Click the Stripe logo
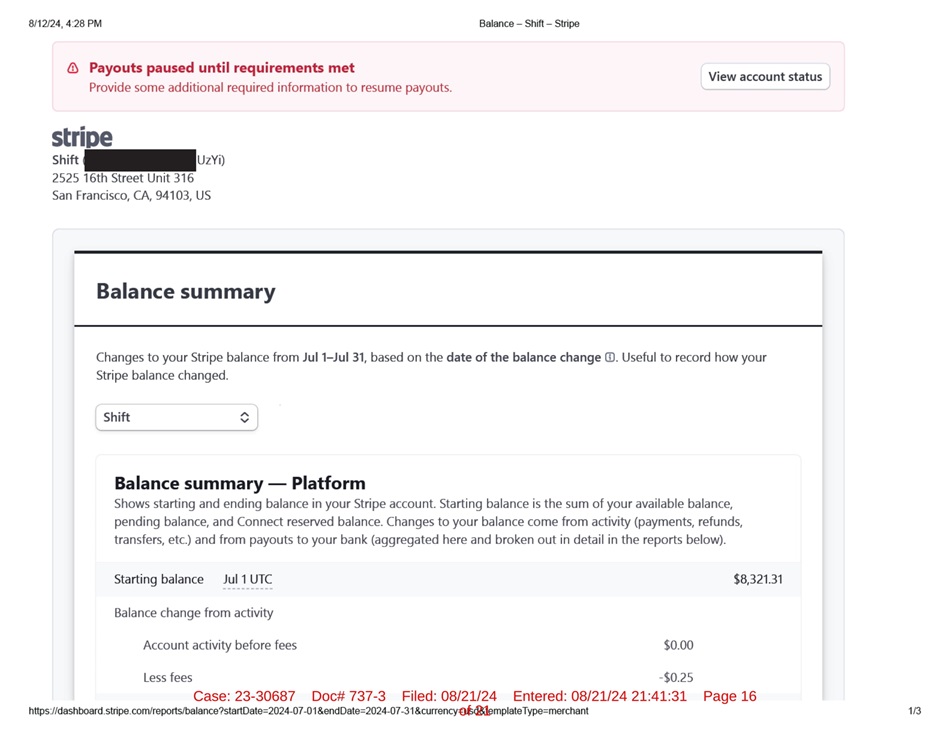Image resolution: width=950 pixels, height=734 pixels. 82,137
